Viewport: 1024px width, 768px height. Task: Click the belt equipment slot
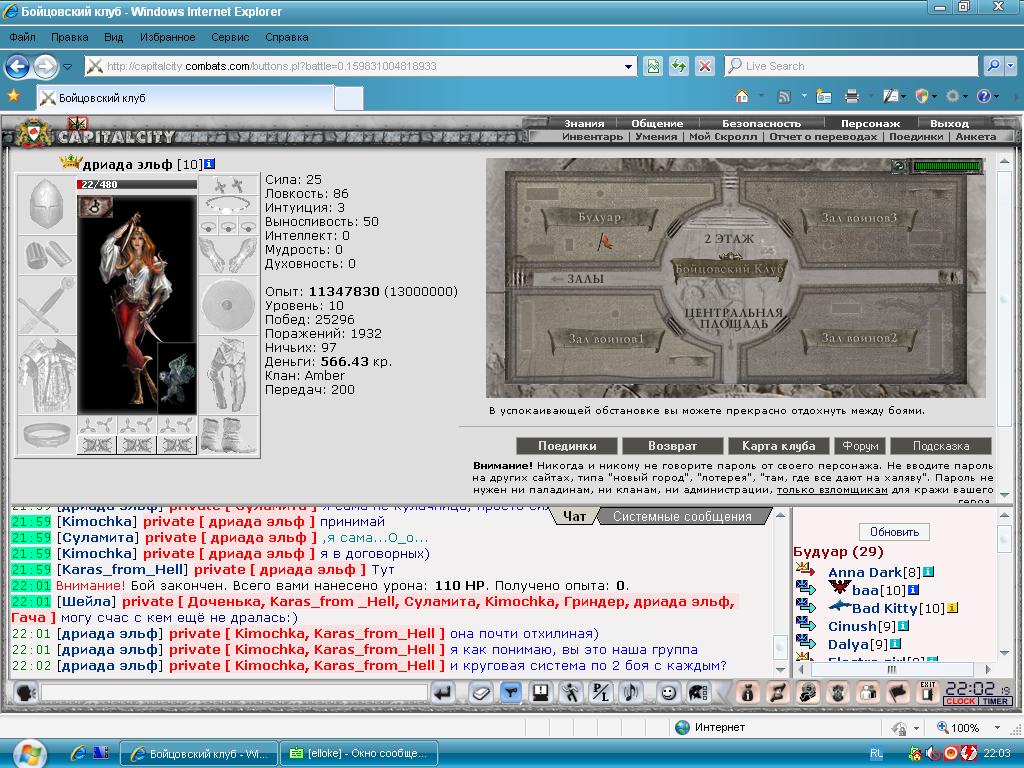click(46, 435)
